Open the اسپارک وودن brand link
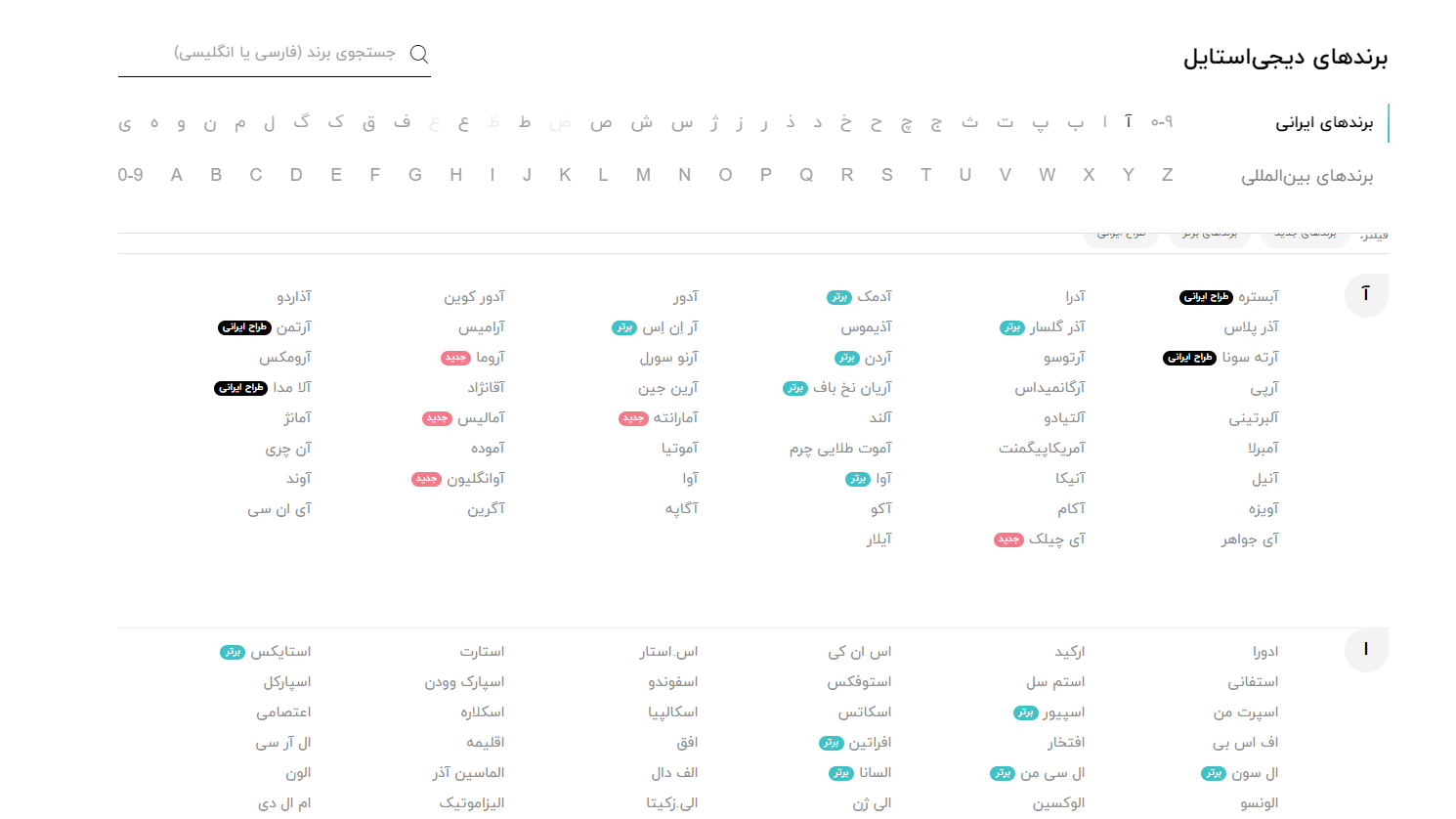The width and height of the screenshot is (1456, 819). pyautogui.click(x=464, y=681)
